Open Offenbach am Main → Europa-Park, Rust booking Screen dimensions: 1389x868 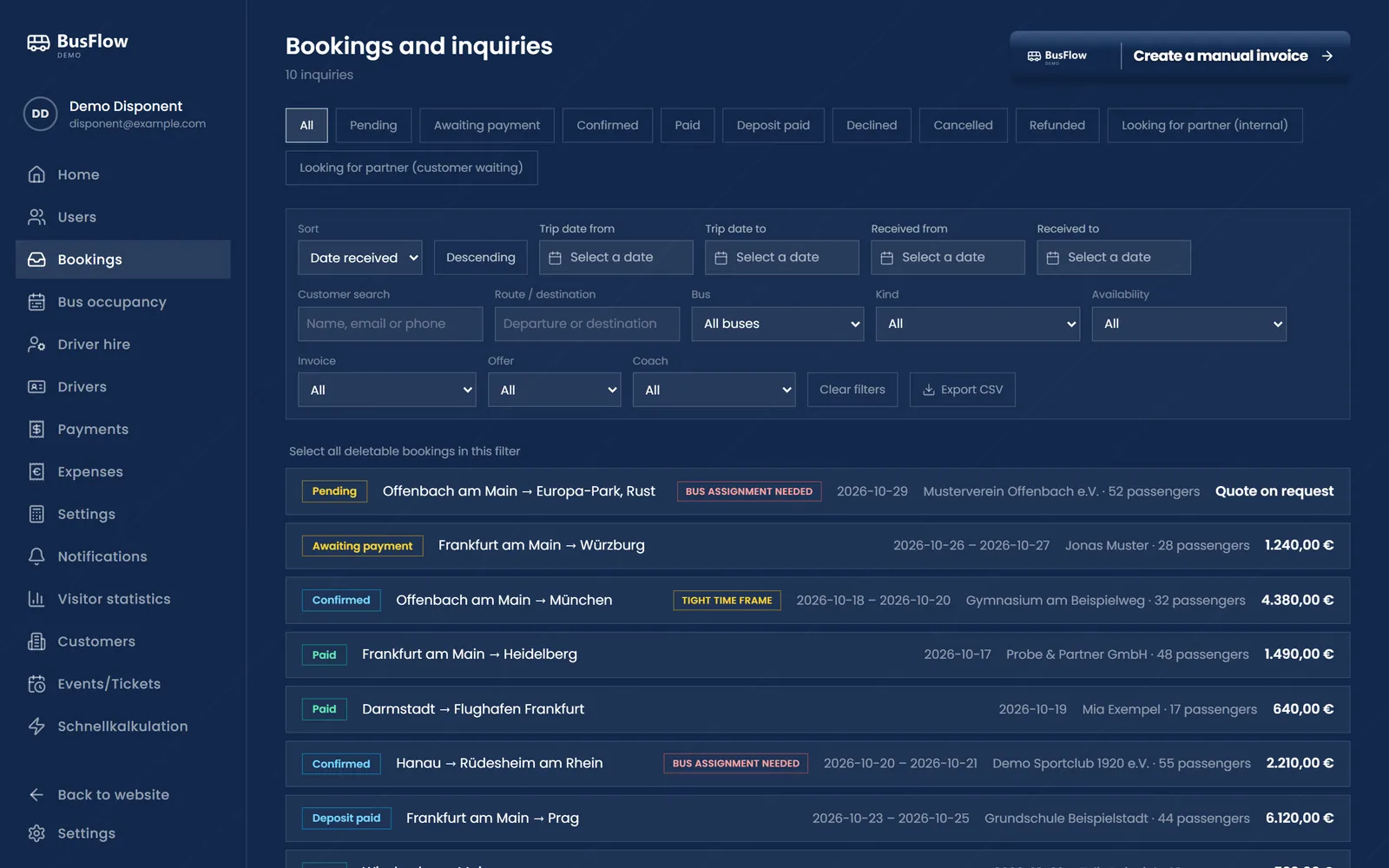(818, 491)
